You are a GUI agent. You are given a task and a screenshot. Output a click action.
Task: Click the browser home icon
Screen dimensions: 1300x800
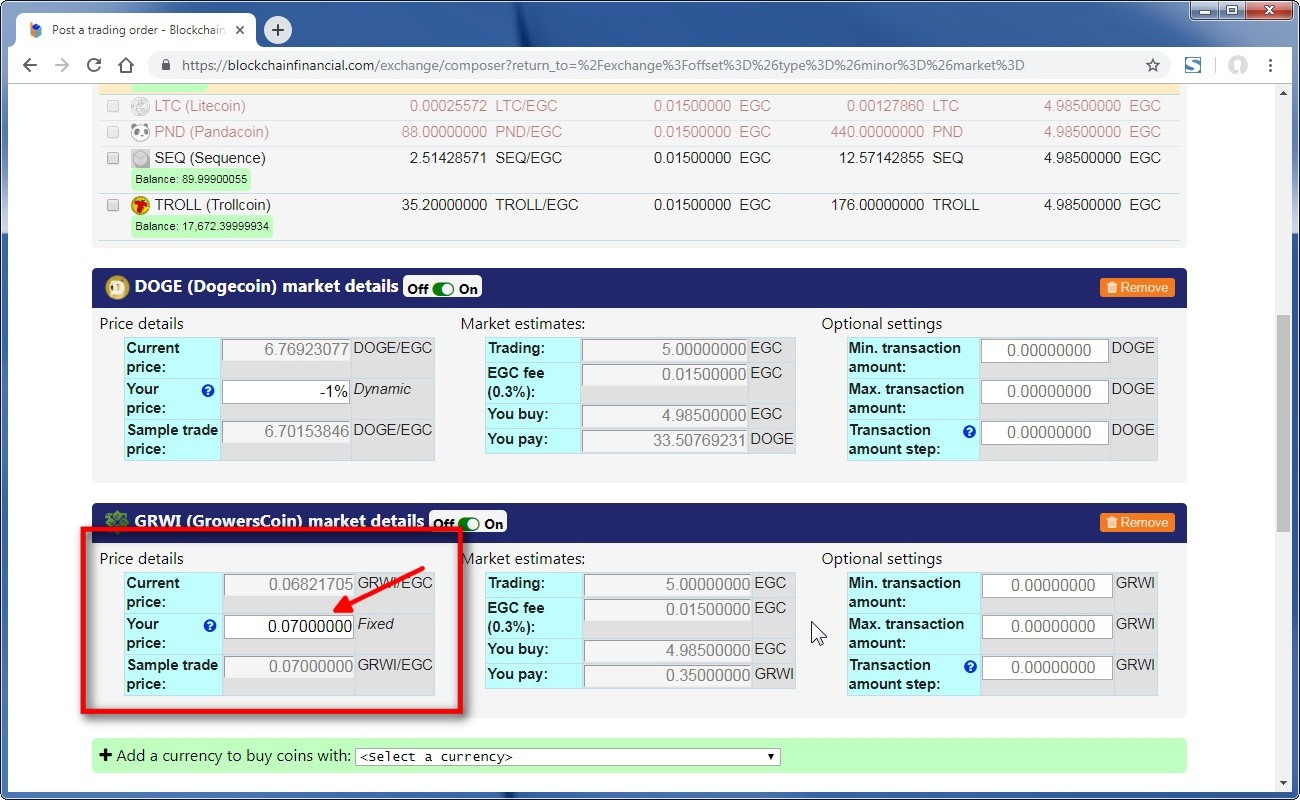click(x=126, y=65)
